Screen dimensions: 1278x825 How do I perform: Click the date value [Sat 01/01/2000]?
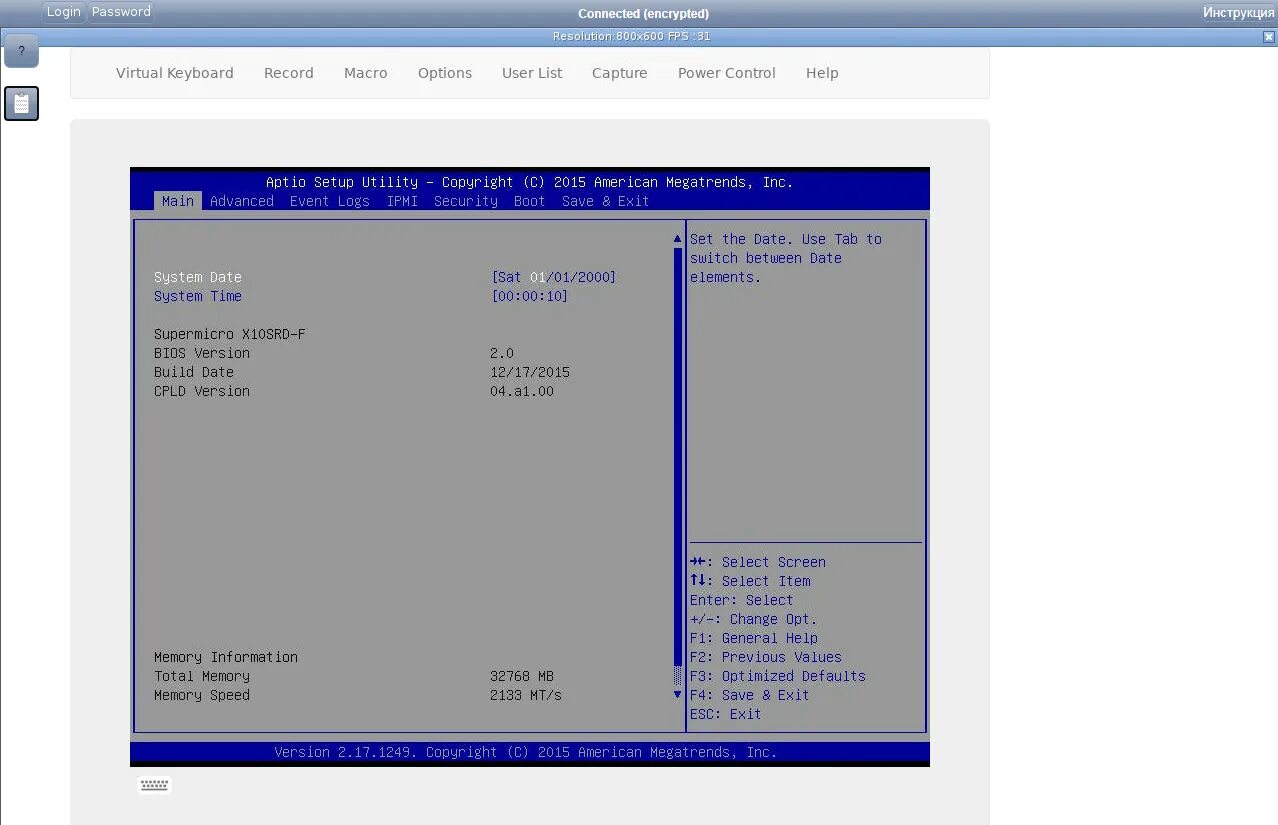pos(554,277)
